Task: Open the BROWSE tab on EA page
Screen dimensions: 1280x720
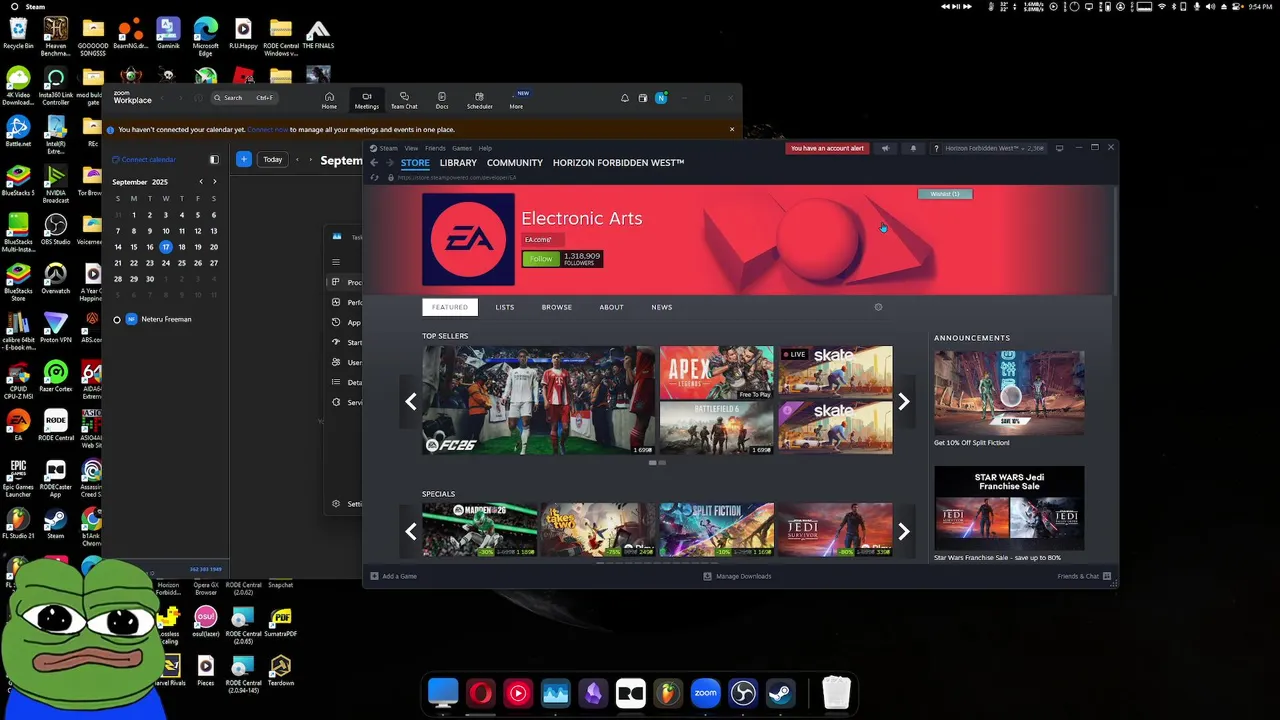Action: click(x=557, y=307)
